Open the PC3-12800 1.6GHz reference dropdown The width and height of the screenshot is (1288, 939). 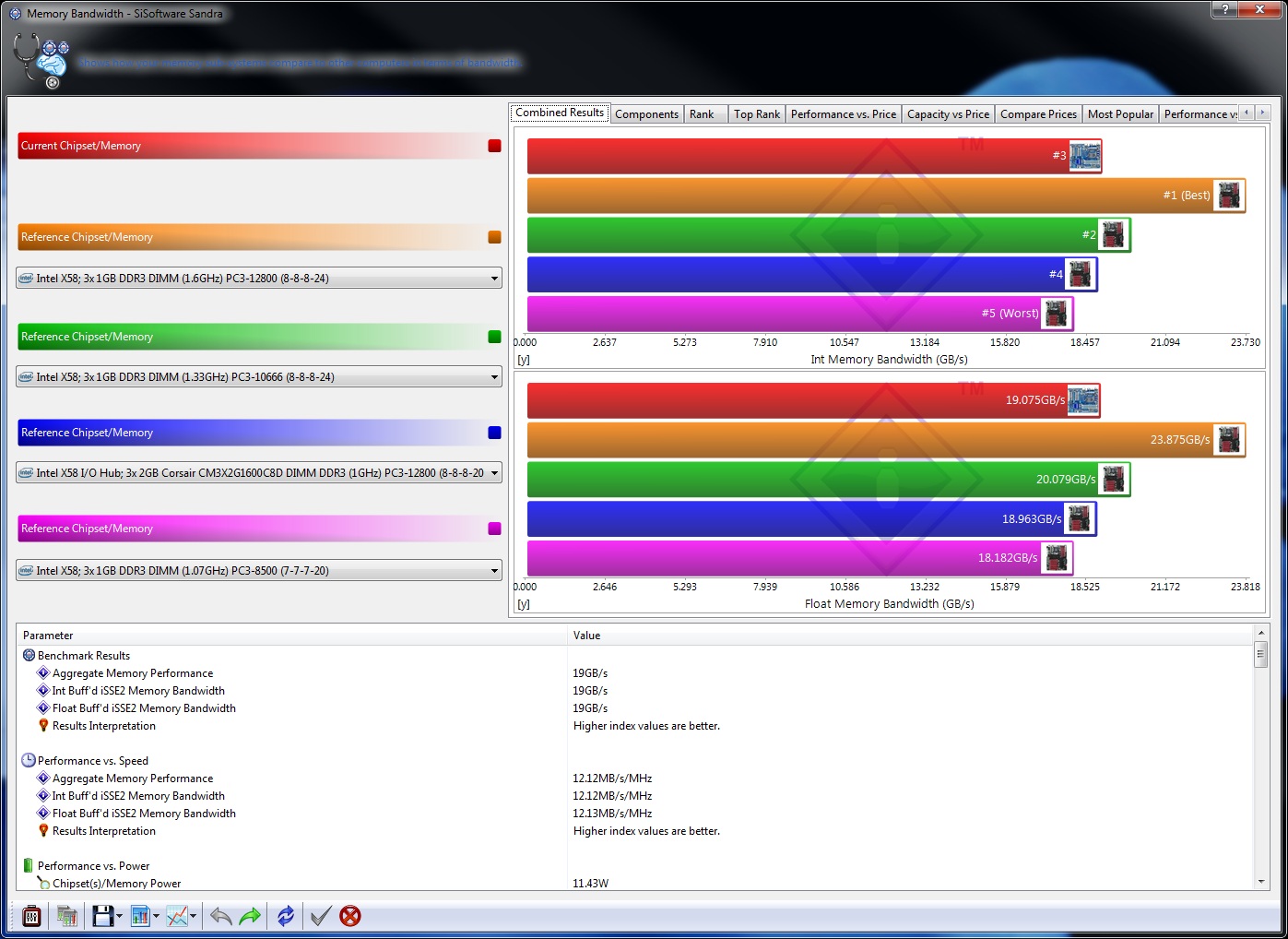pos(259,278)
